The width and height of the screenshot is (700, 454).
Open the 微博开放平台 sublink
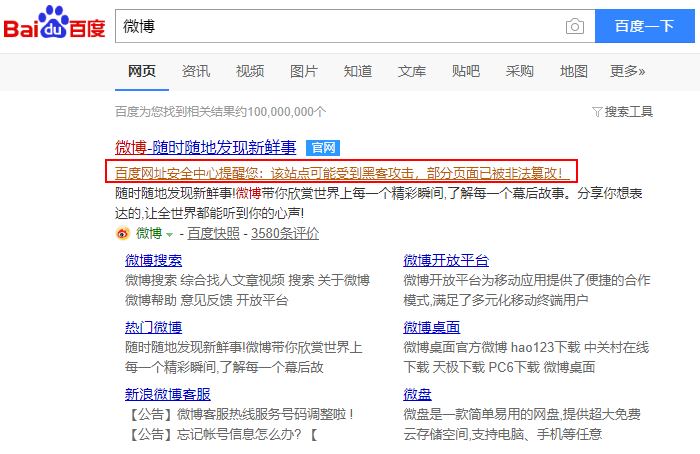446,260
